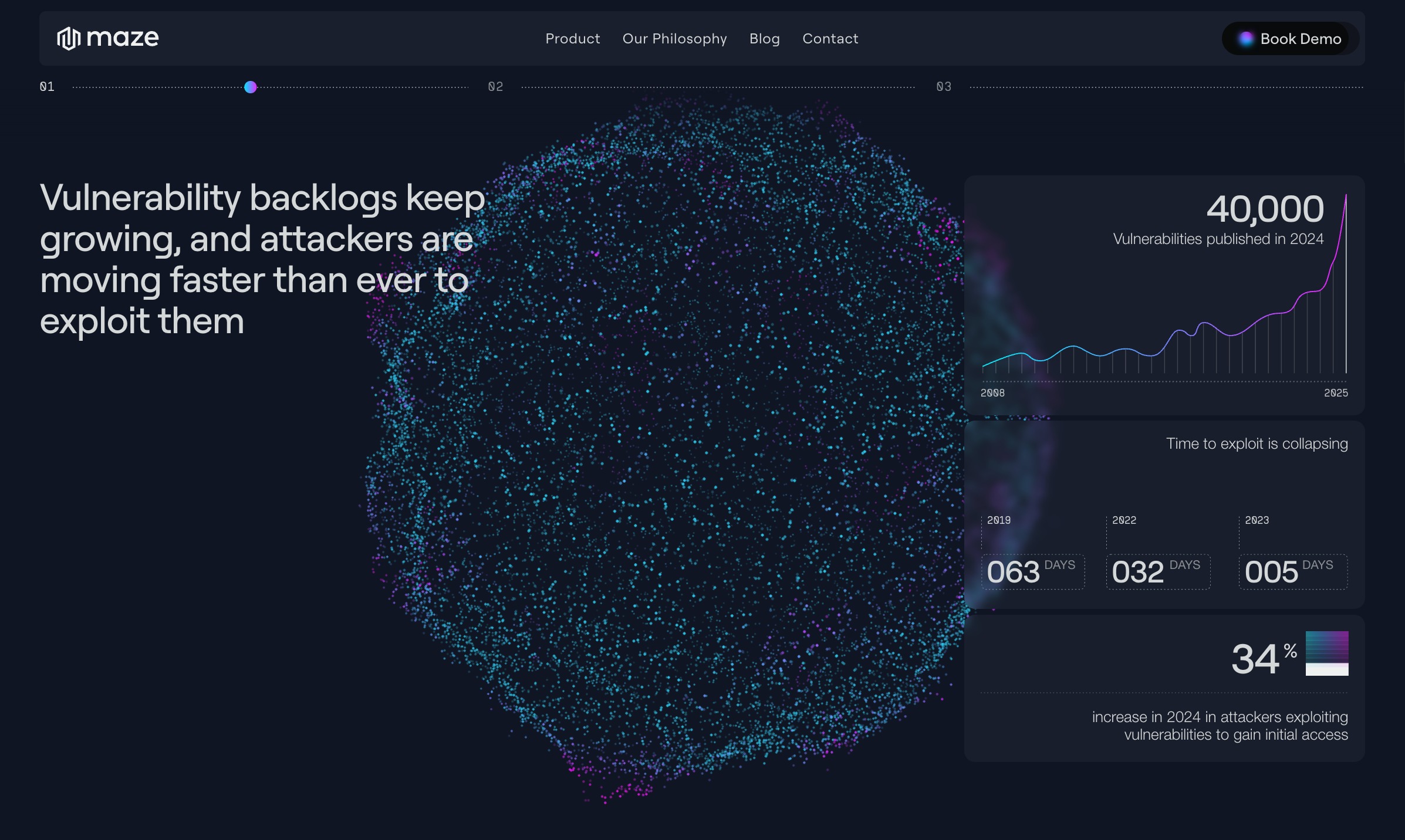The image size is (1405, 840).
Task: Click the progress dot on section 01 track
Action: point(251,87)
